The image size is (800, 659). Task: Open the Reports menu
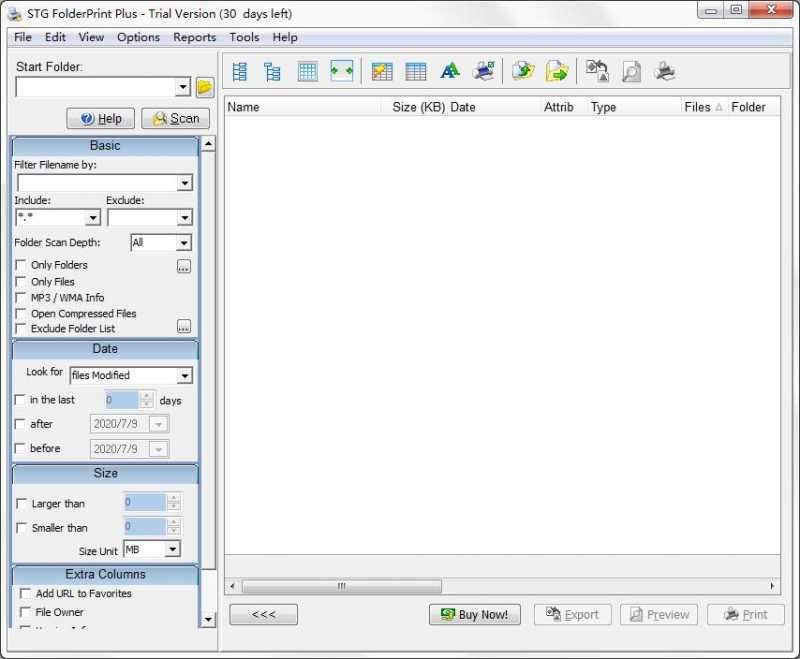tap(194, 37)
